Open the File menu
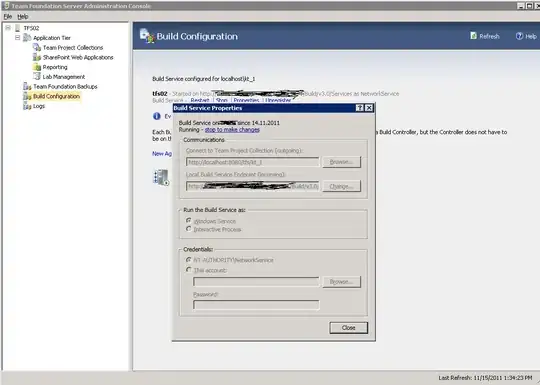This screenshot has height=385, width=540. (x=8, y=16)
